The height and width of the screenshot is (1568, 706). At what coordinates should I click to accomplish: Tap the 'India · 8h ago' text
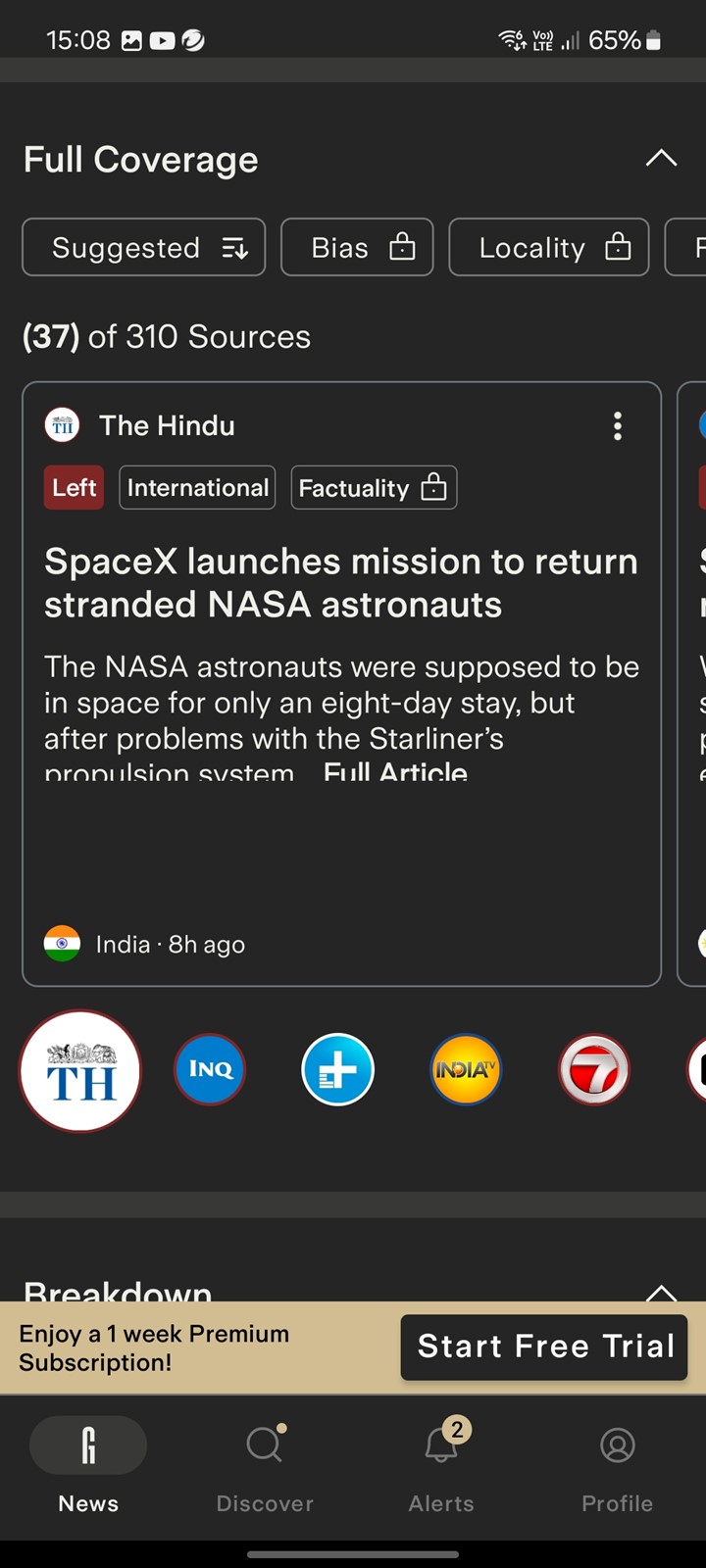point(171,944)
